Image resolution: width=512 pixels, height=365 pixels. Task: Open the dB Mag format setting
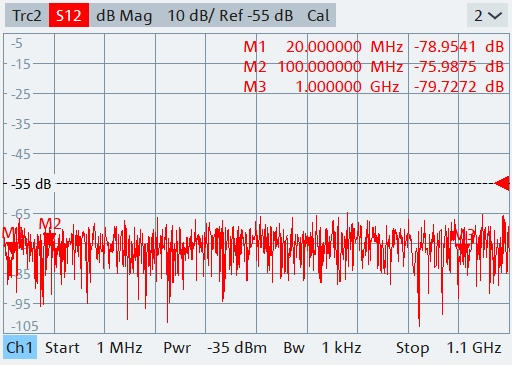(124, 16)
